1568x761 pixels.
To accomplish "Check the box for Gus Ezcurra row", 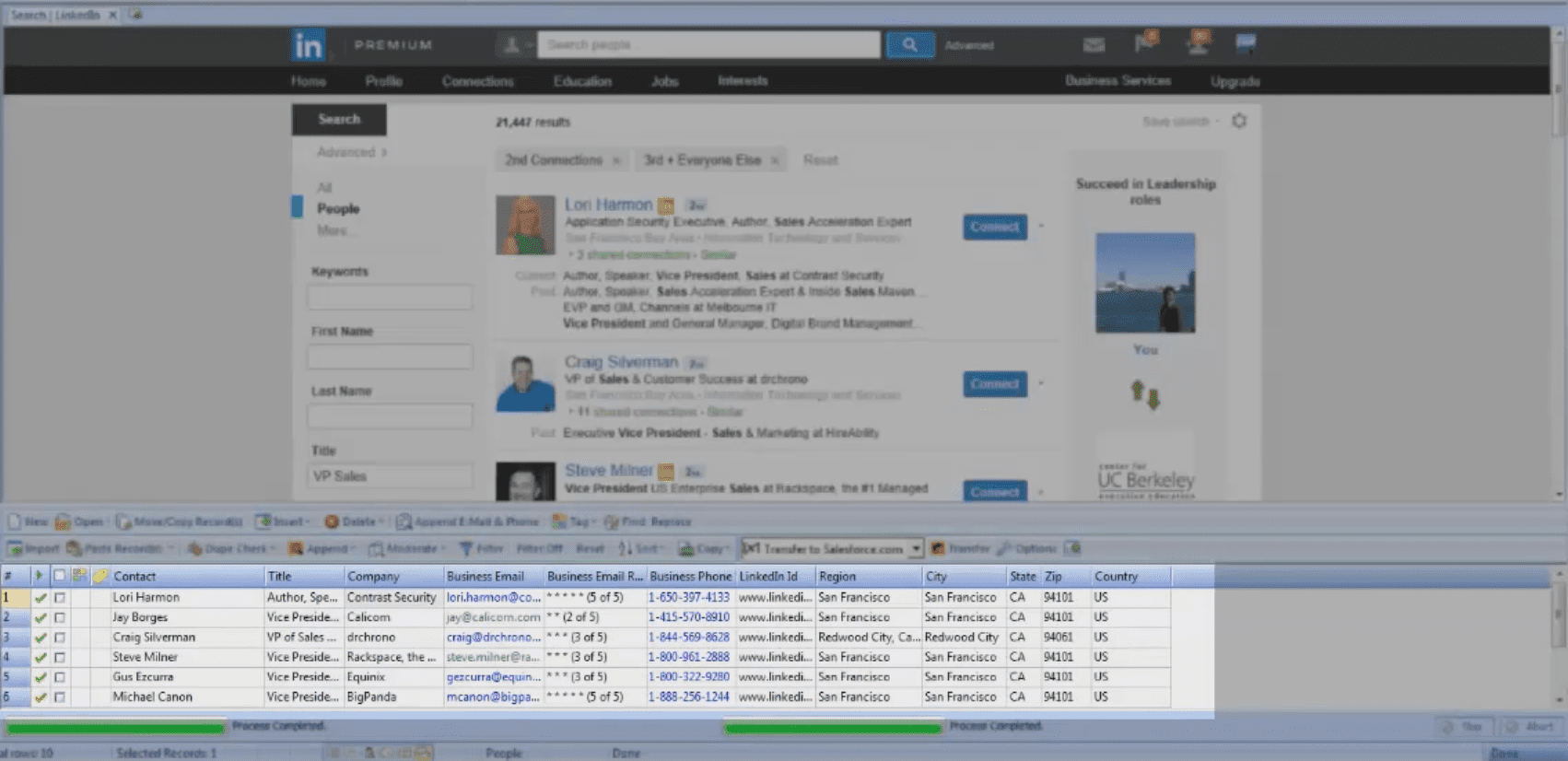I will pyautogui.click(x=60, y=677).
